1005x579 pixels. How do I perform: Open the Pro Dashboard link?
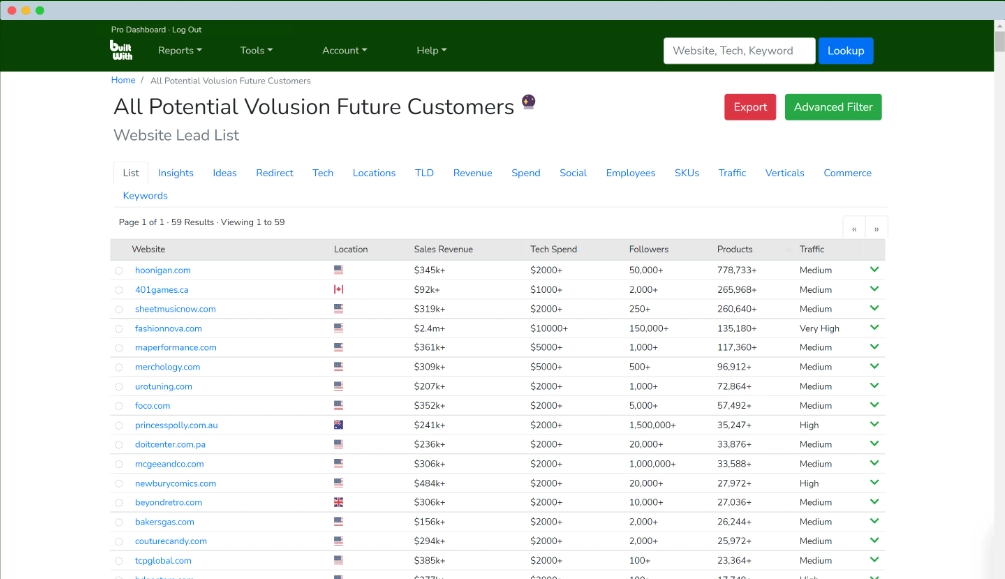[138, 29]
